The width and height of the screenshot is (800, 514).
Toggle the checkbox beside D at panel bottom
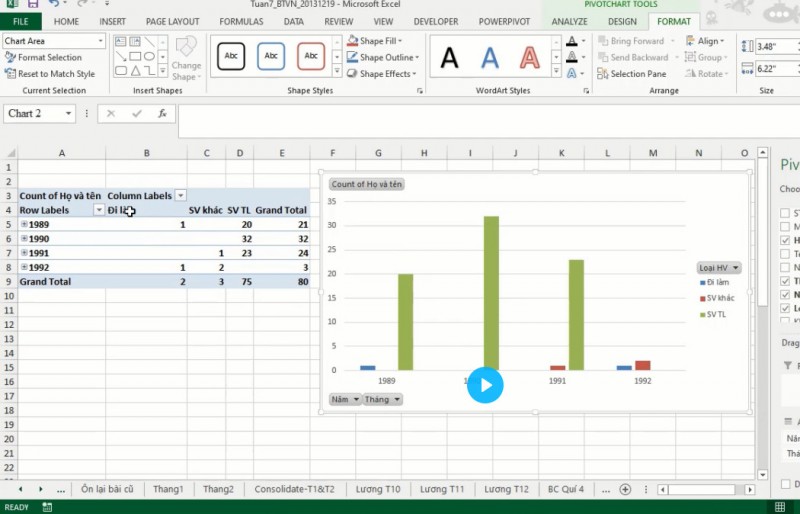(x=785, y=484)
